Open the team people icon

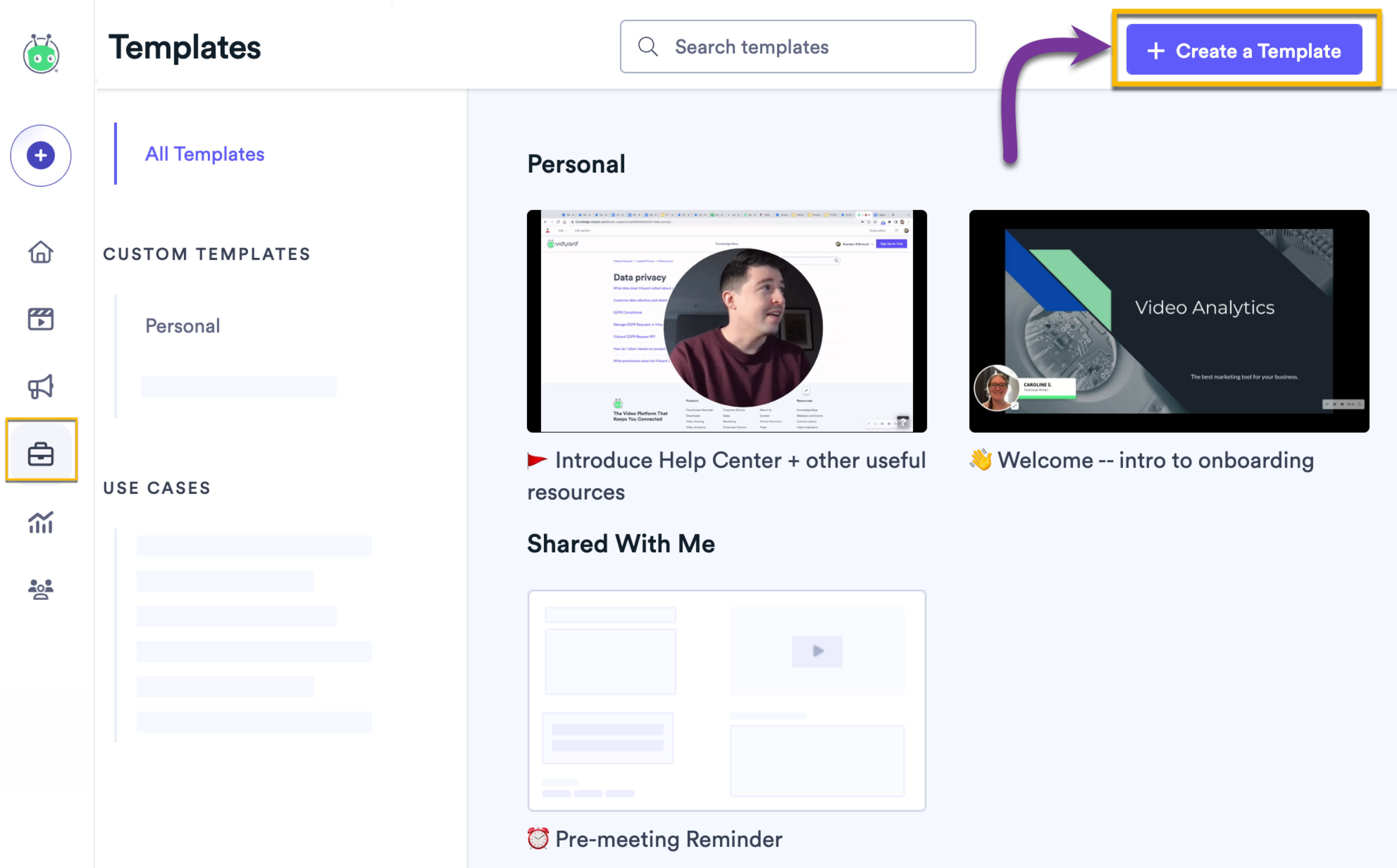41,589
